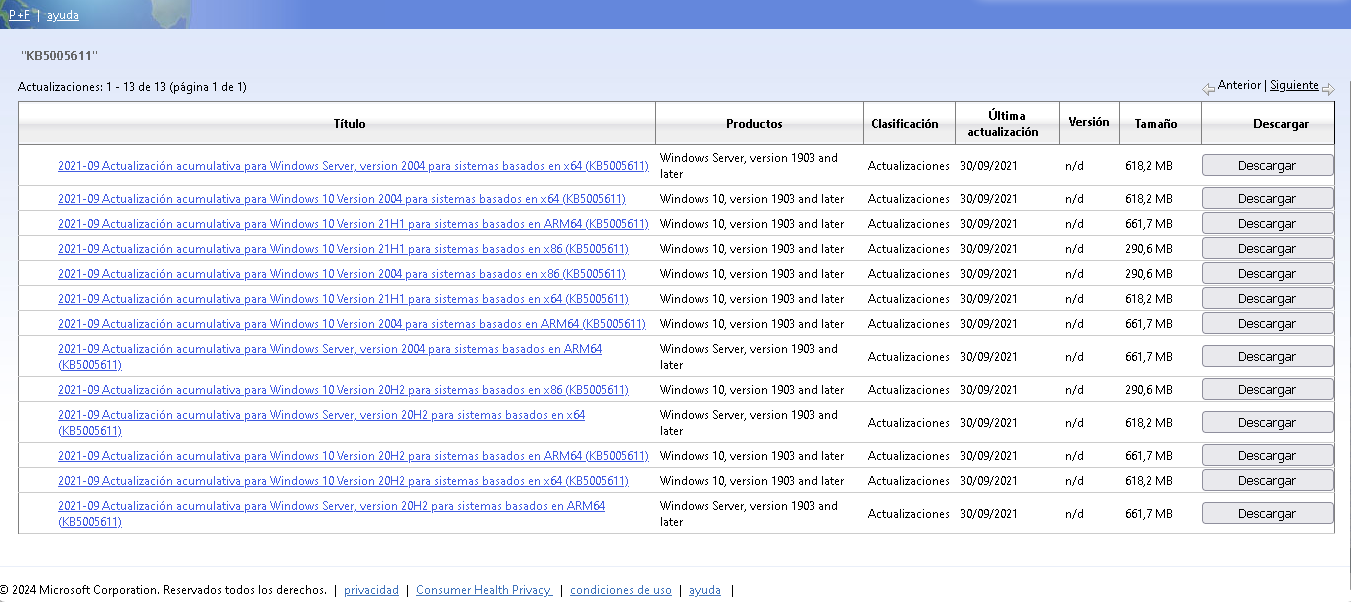Viewport: 1351px width, 602px height.
Task: Download the Windows Server version 20H2 x64 update
Action: [x=1267, y=423]
